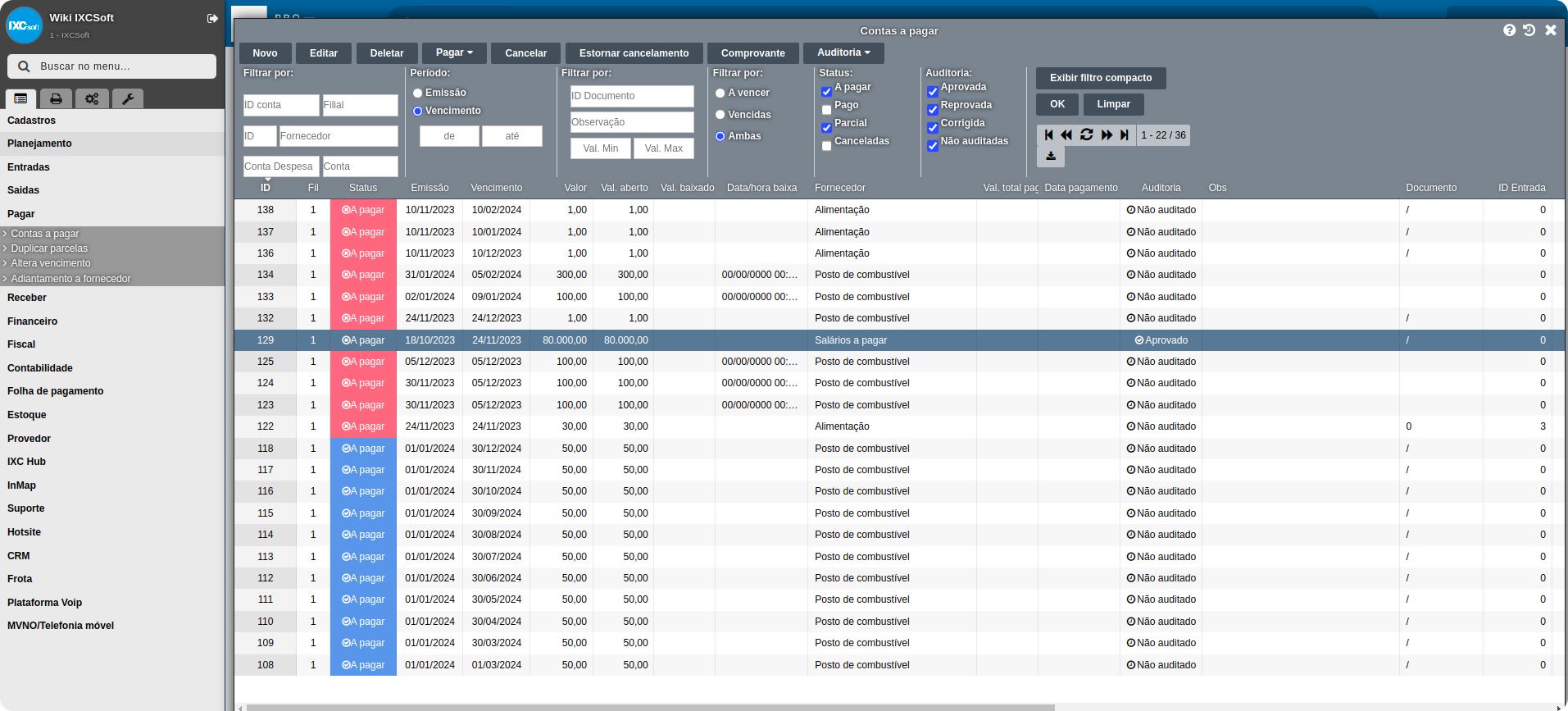Click the history restore icon in the title bar
The image size is (1568, 711).
1529,30
